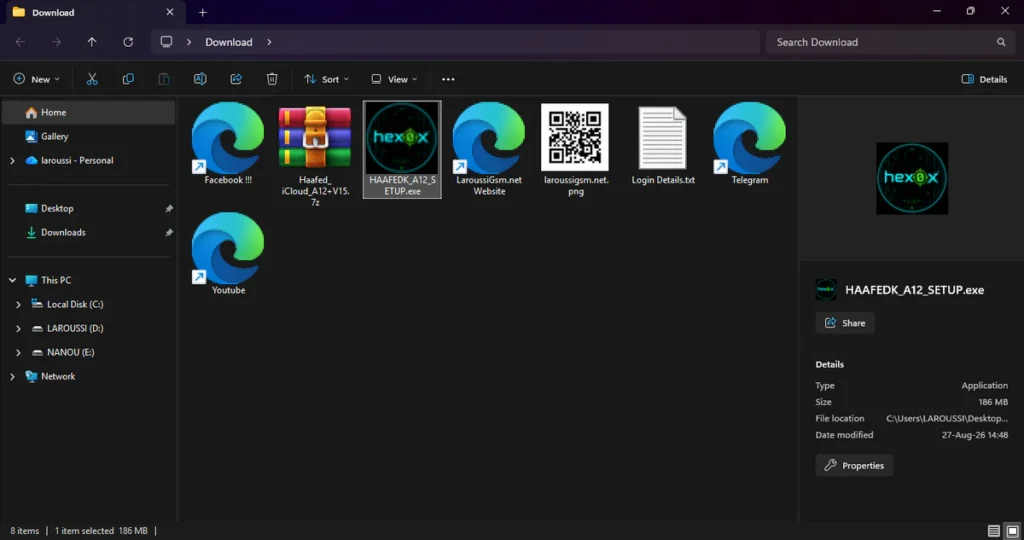Click the Rename icon in toolbar
Viewport: 1024px width, 540px height.
pos(200,79)
